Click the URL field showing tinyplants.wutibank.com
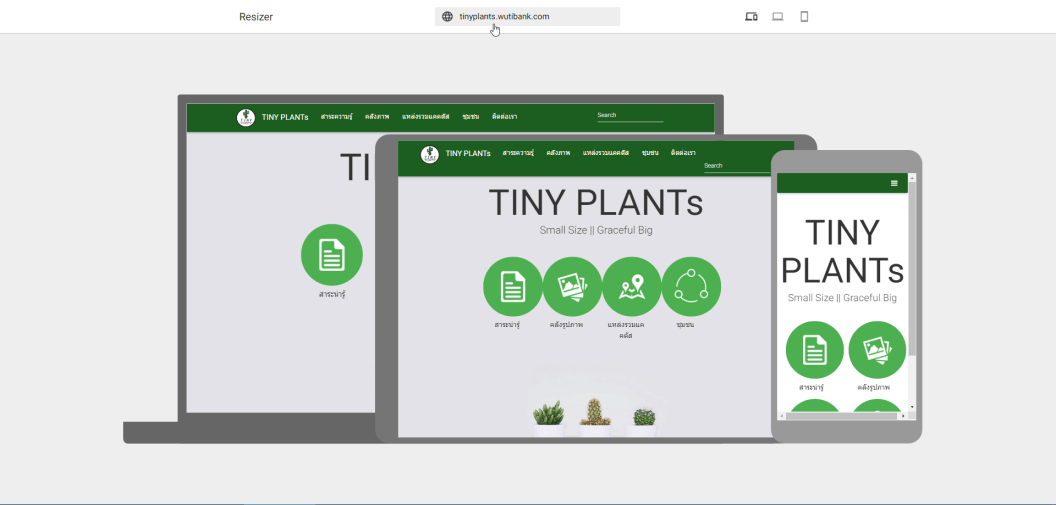1056x505 pixels. coord(527,17)
